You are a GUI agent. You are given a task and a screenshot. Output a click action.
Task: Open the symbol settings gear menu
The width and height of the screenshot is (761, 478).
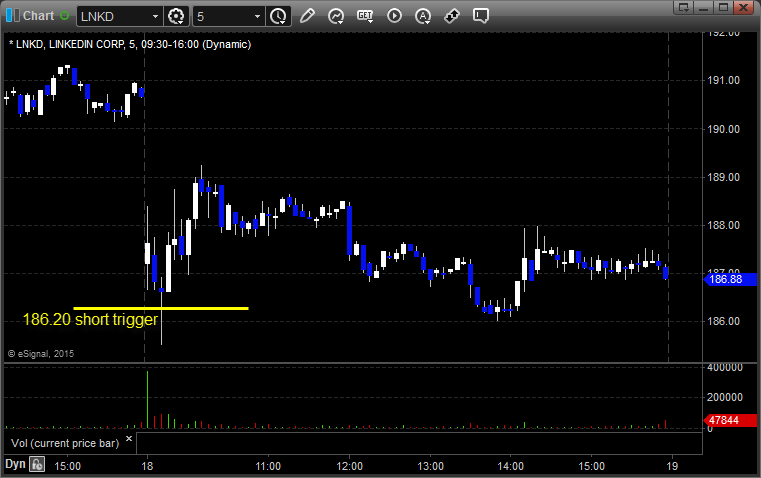pyautogui.click(x=176, y=16)
